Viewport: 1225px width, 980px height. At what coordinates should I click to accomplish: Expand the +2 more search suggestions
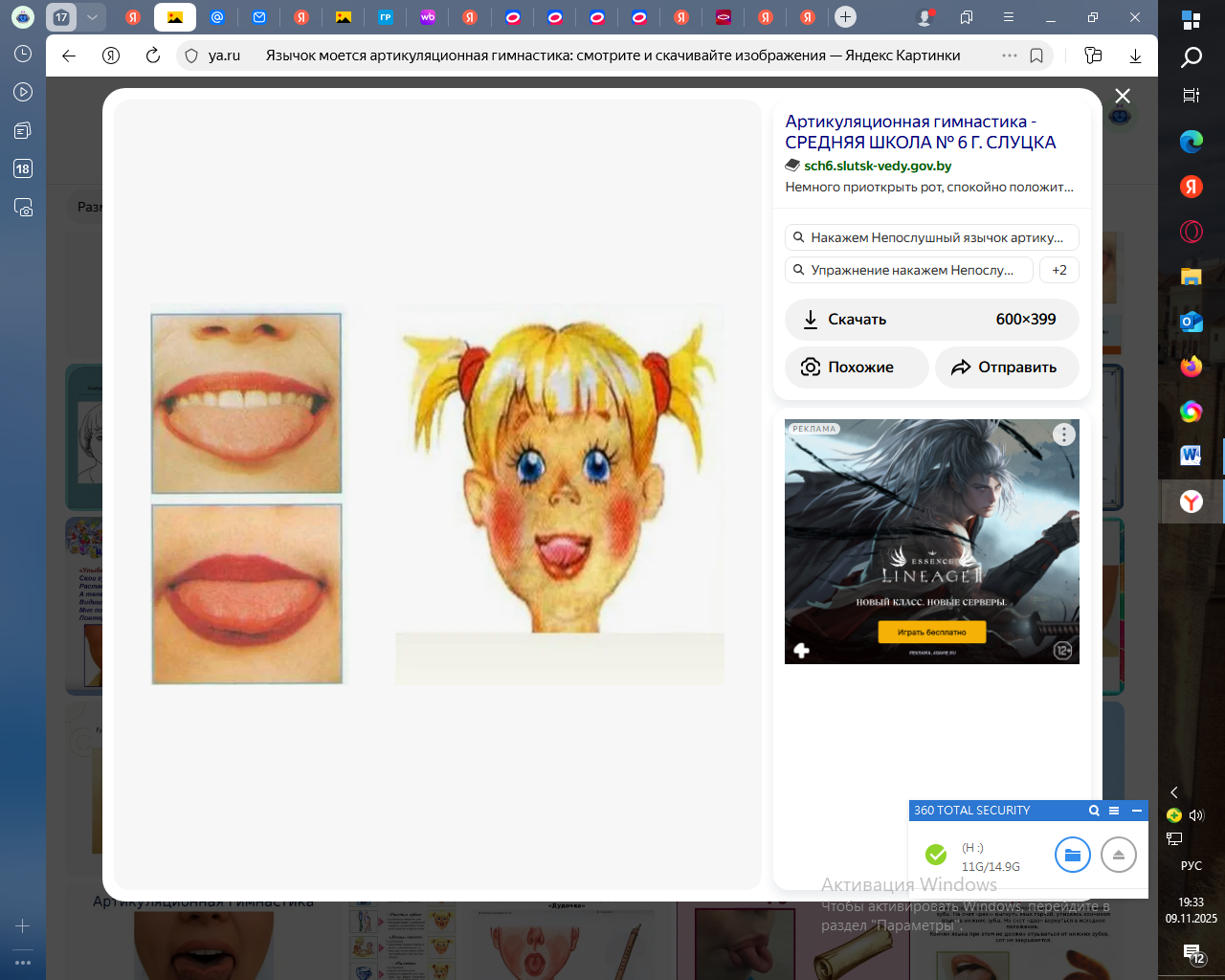(x=1058, y=270)
